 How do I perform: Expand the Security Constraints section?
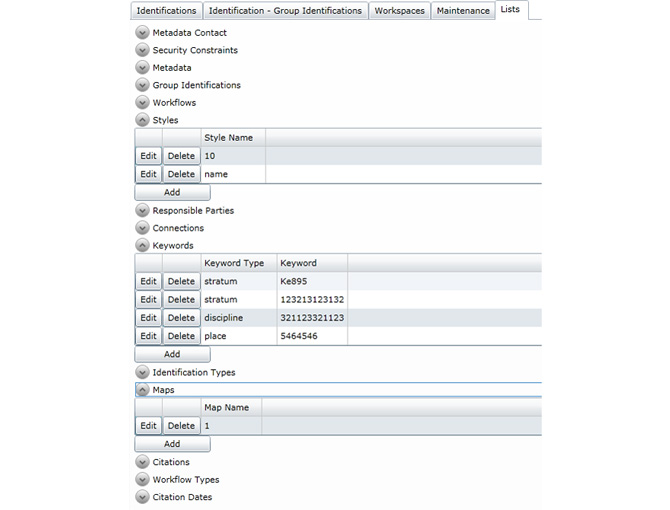[142, 50]
